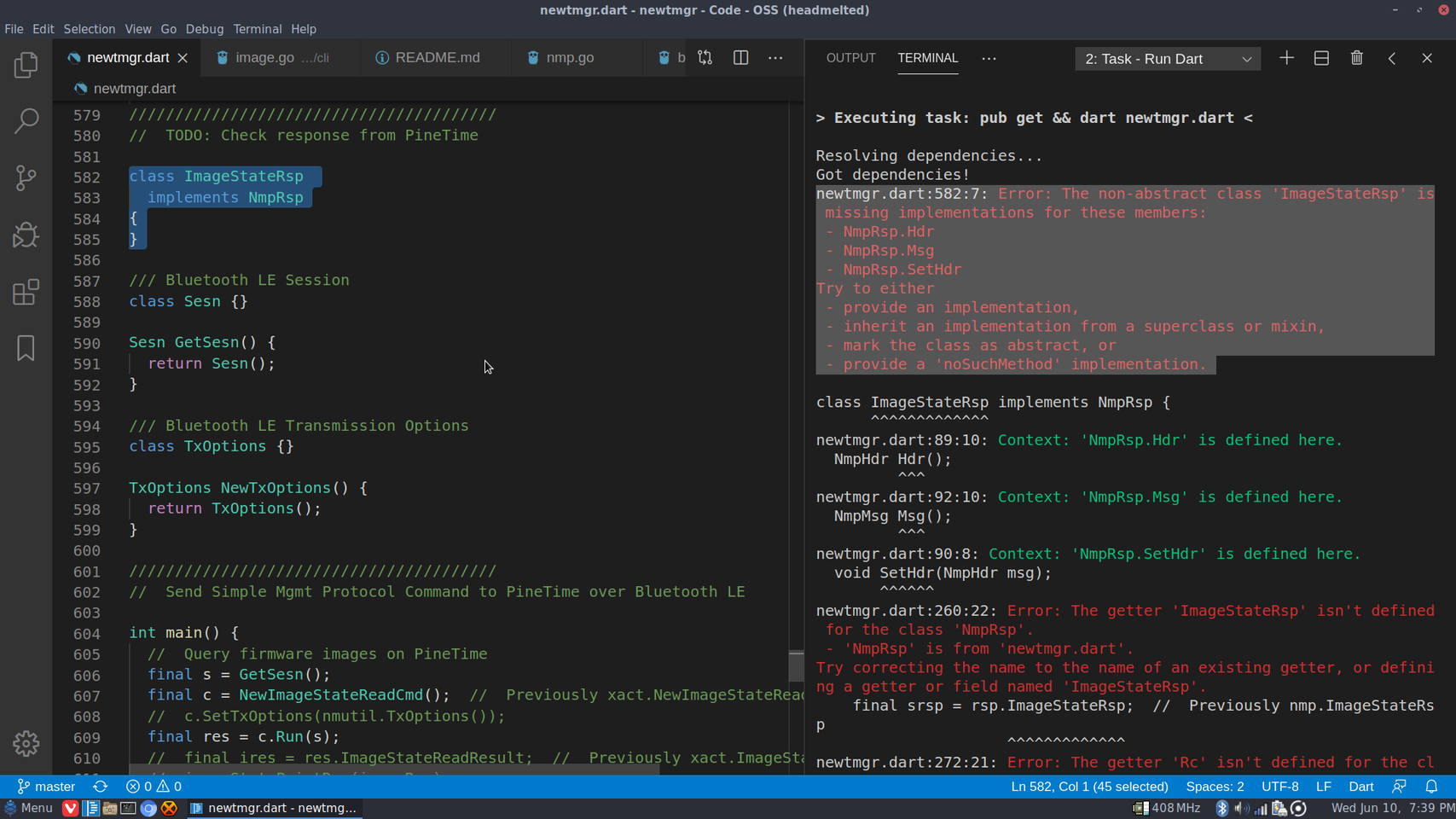Open the Bookmarks view in activity bar
This screenshot has height=819, width=1456.
pos(26,348)
